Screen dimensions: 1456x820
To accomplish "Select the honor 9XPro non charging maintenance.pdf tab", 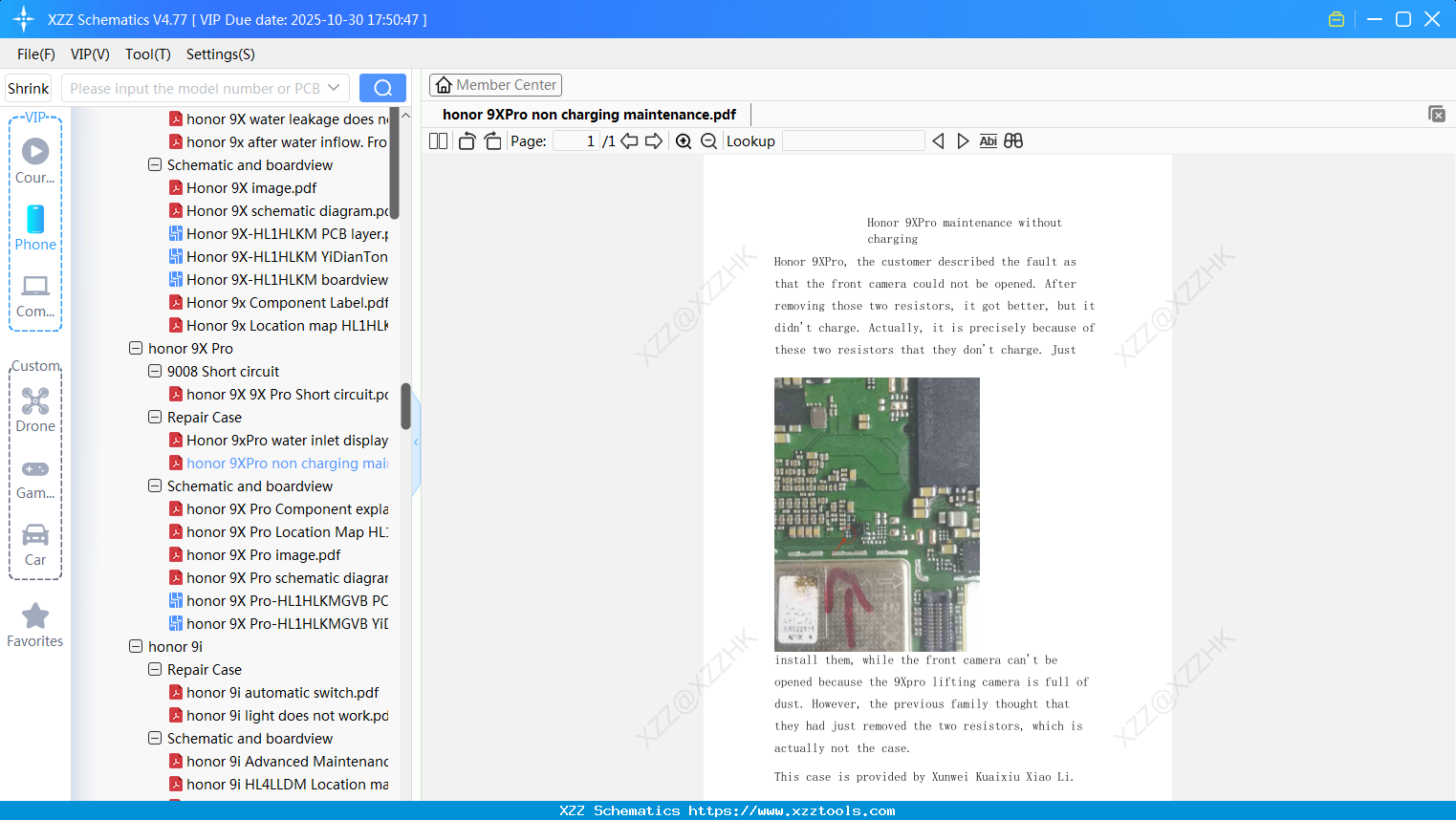I will pyautogui.click(x=589, y=115).
